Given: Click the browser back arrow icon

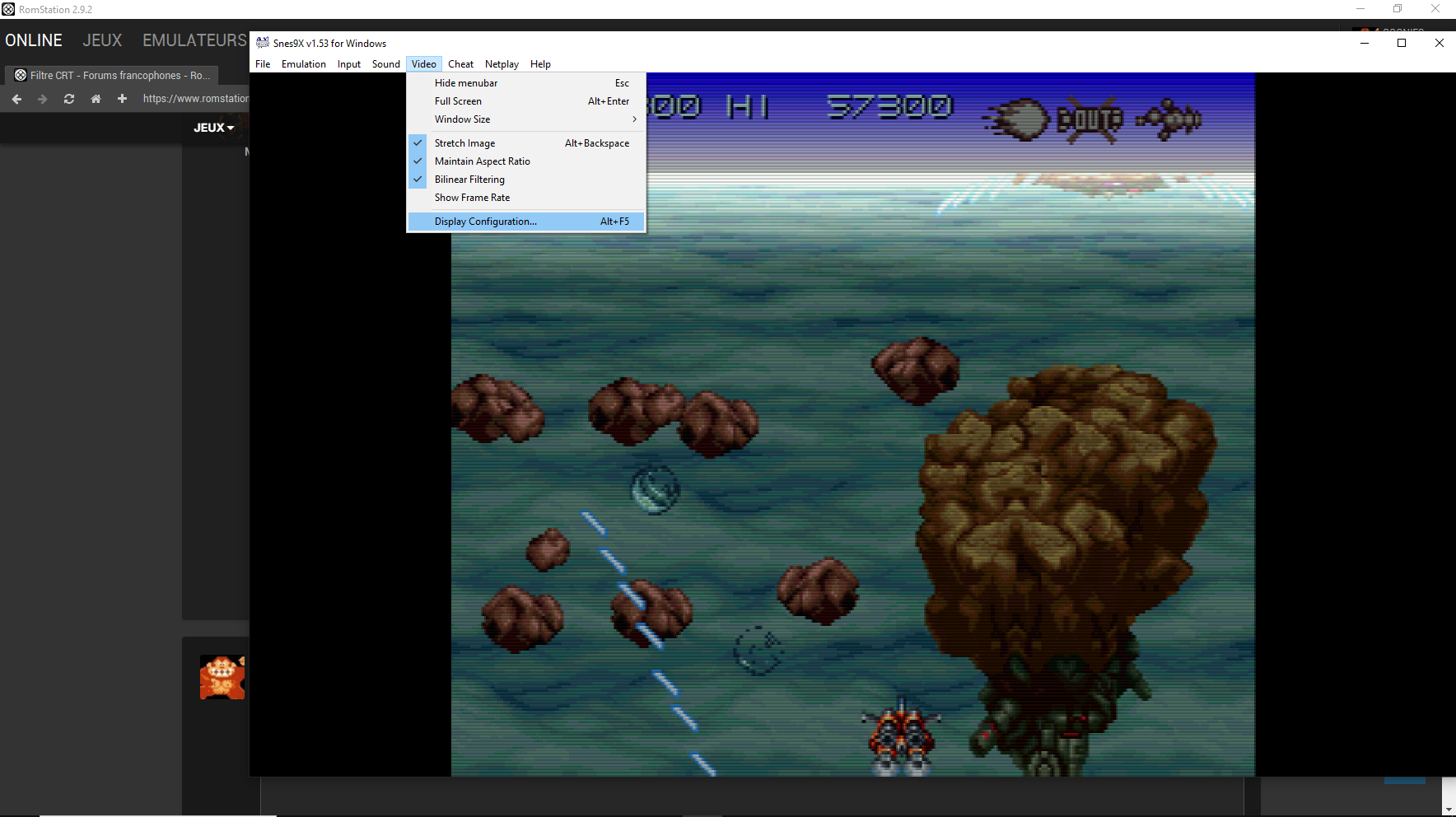Looking at the screenshot, I should (x=16, y=99).
